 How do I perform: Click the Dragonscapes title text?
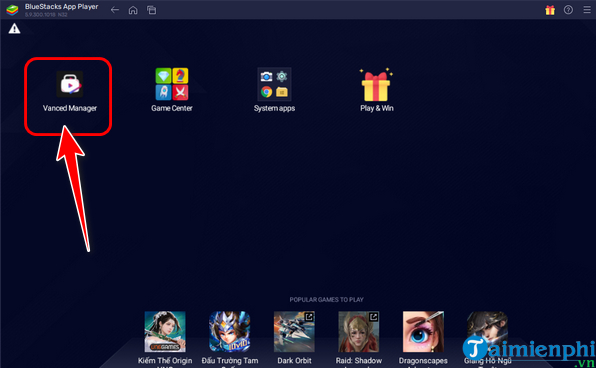click(x=423, y=360)
